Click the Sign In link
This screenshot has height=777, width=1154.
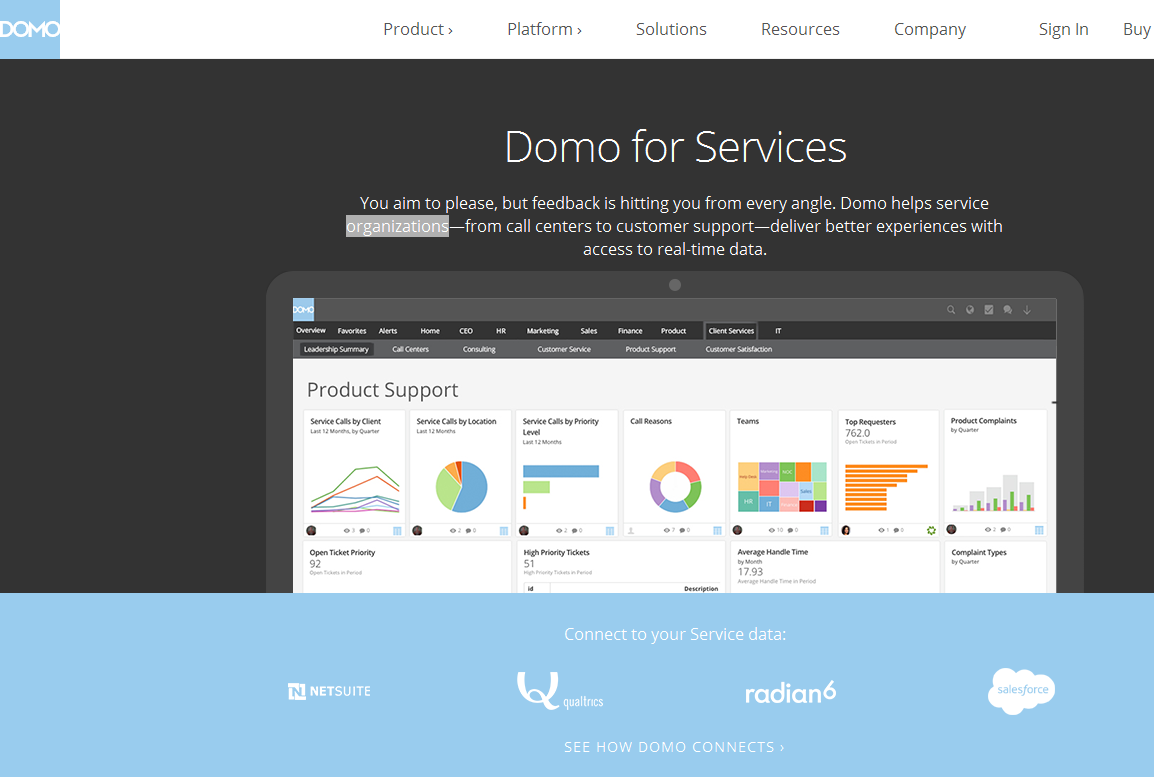coord(1063,29)
